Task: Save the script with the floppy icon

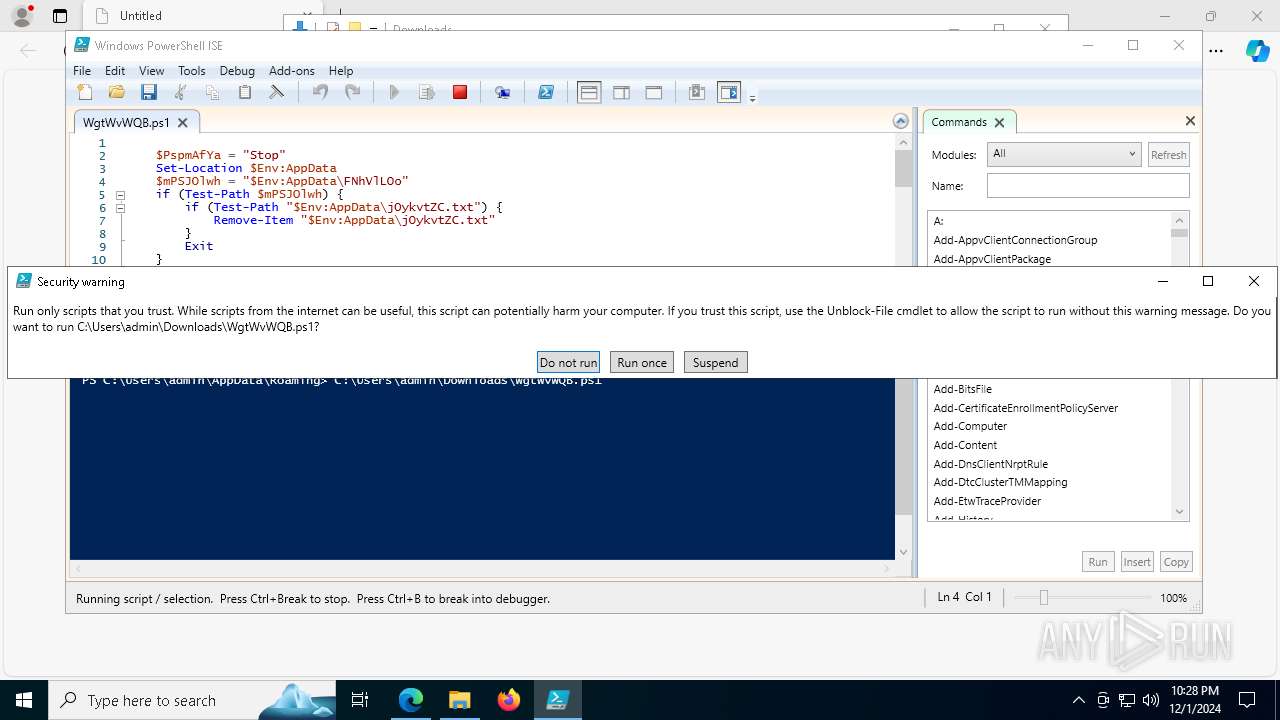Action: tap(149, 93)
